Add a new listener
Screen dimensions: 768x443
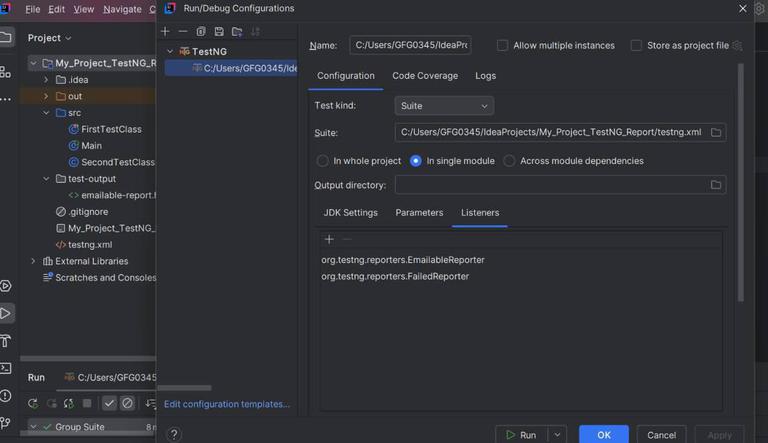point(329,239)
